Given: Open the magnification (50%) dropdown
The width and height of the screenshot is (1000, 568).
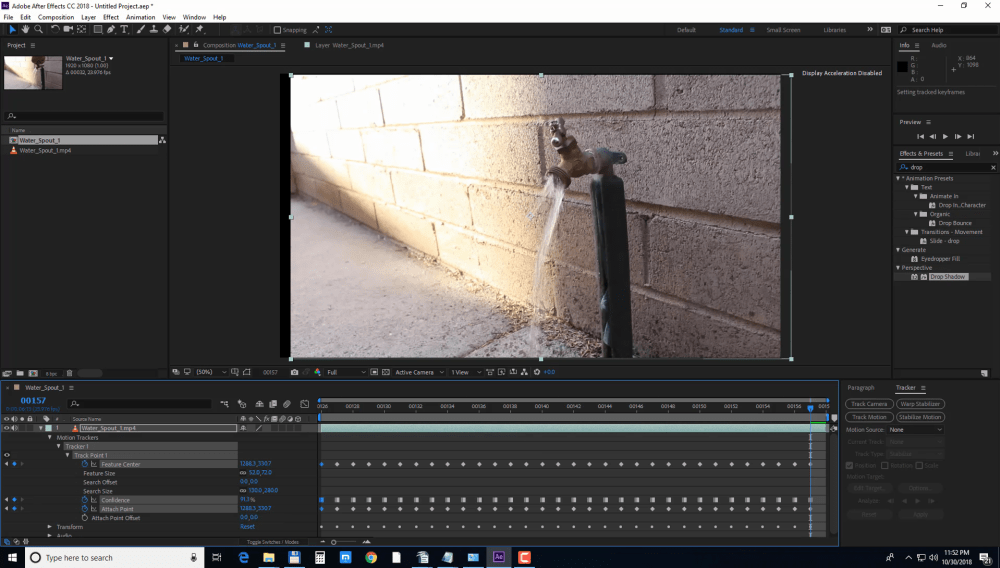Looking at the screenshot, I should 210,372.
